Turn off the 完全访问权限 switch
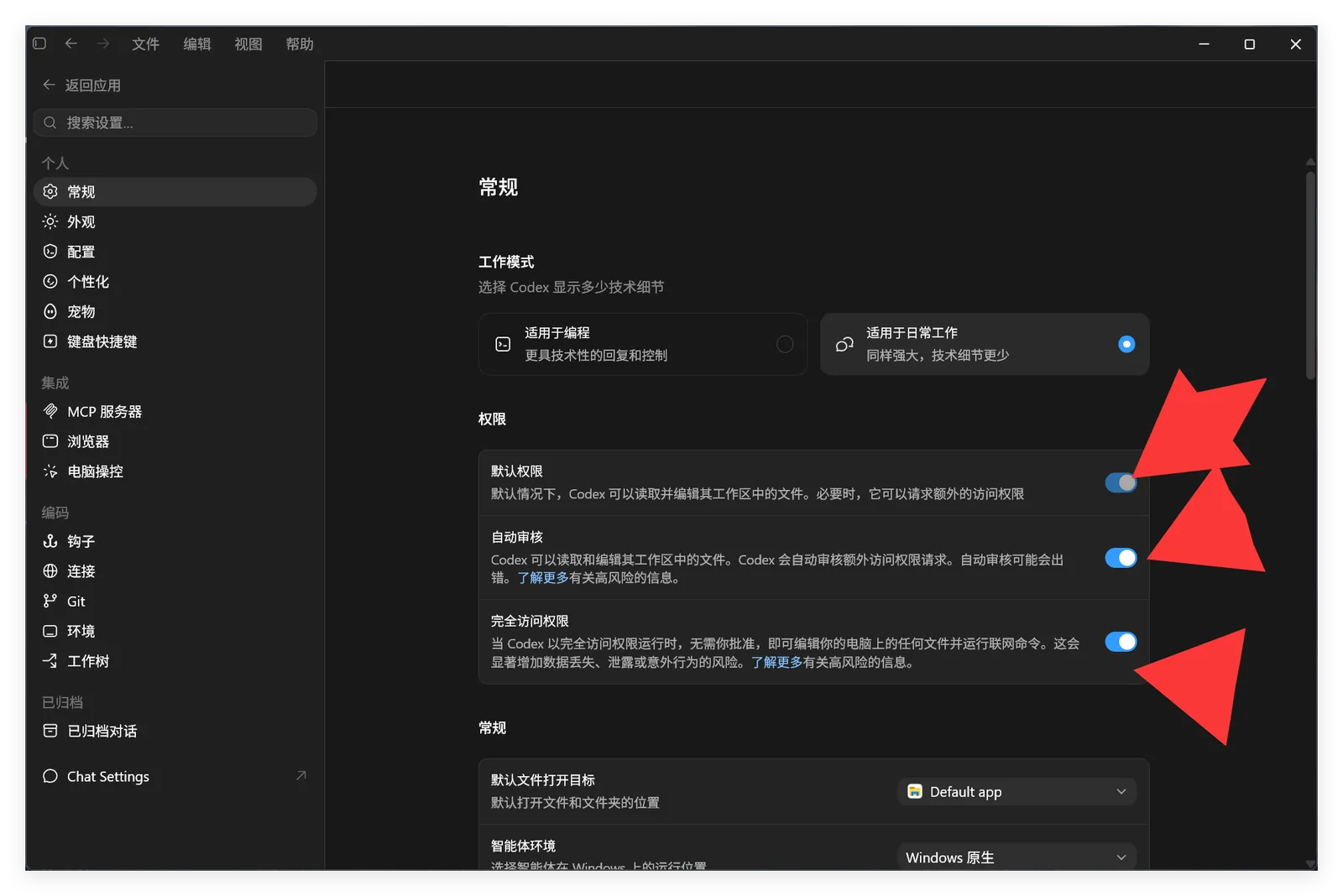The width and height of the screenshot is (1343, 896). [1121, 642]
